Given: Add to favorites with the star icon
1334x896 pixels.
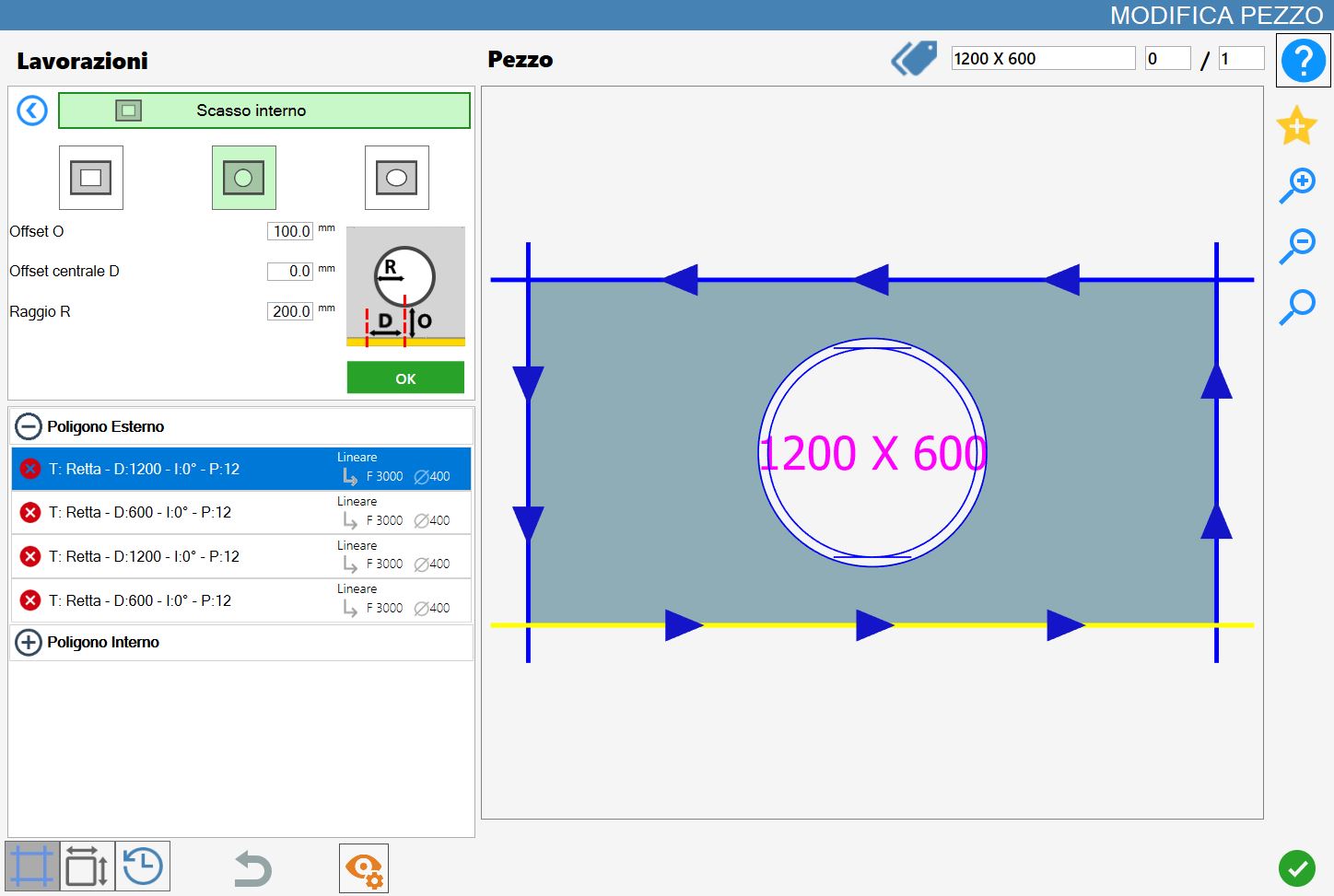Looking at the screenshot, I should (x=1296, y=125).
